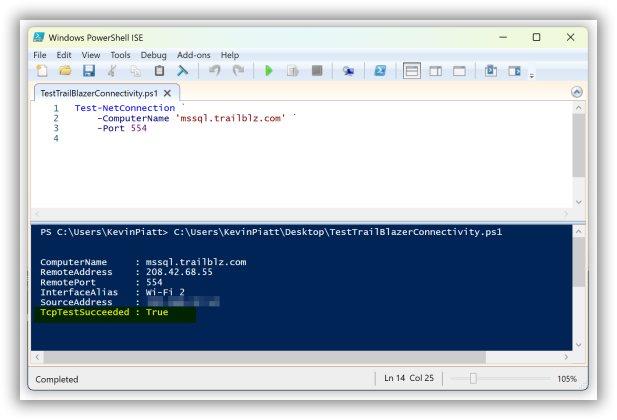Click the script pane vertical scrollbar
The height and width of the screenshot is (420, 617).
[578, 146]
